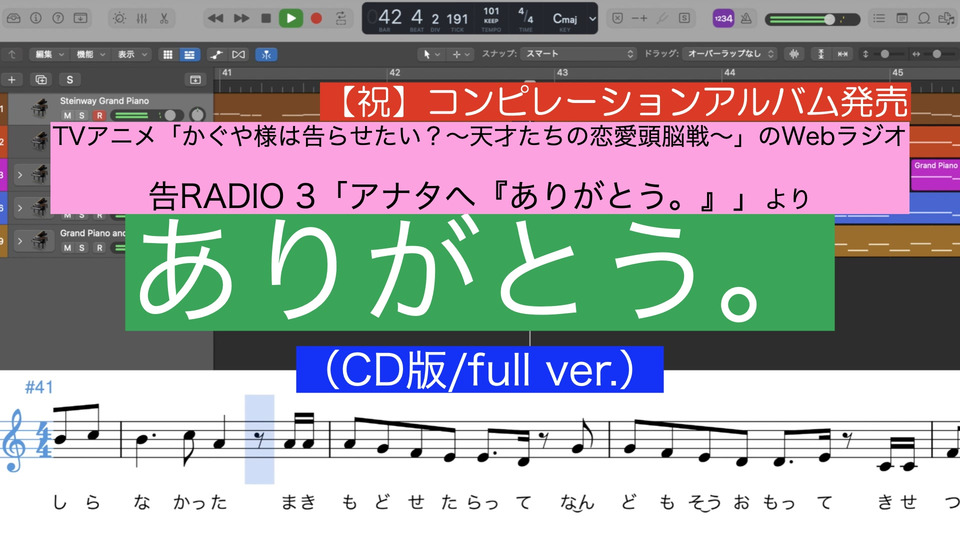Open Smart Controls dial icon
960x540 pixels.
click(x=119, y=18)
